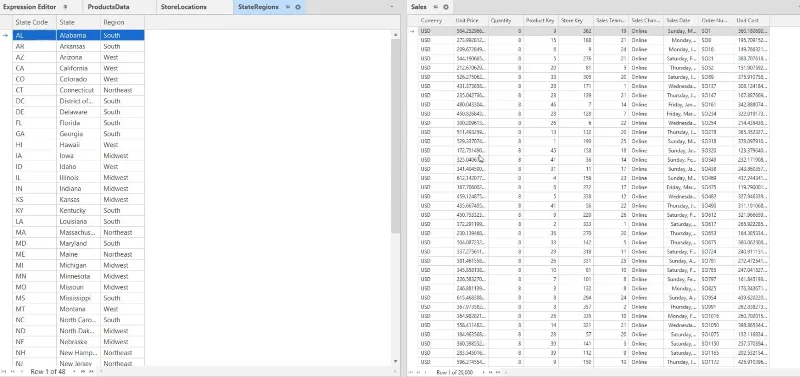800x377 pixels.
Task: Click the Massachusetts cell
Action: pos(78,233)
